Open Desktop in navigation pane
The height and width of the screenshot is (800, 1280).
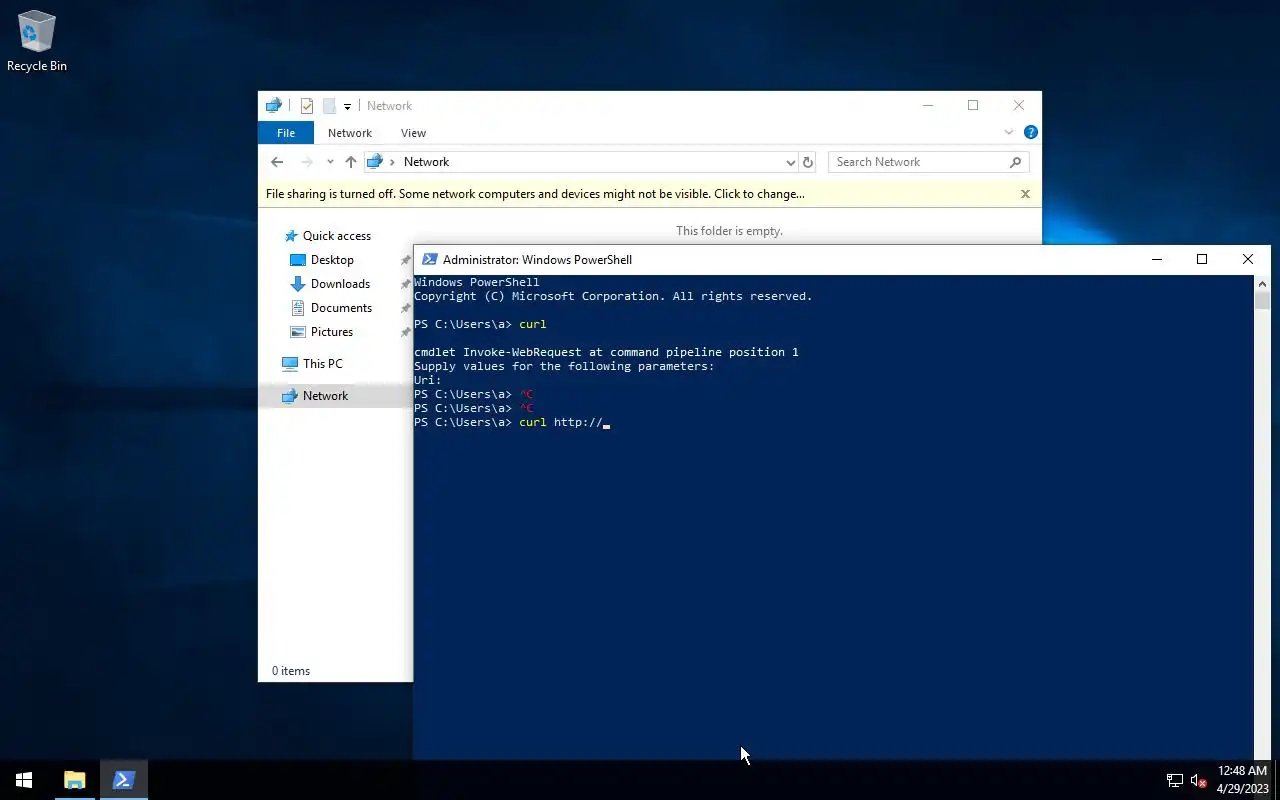(x=332, y=260)
